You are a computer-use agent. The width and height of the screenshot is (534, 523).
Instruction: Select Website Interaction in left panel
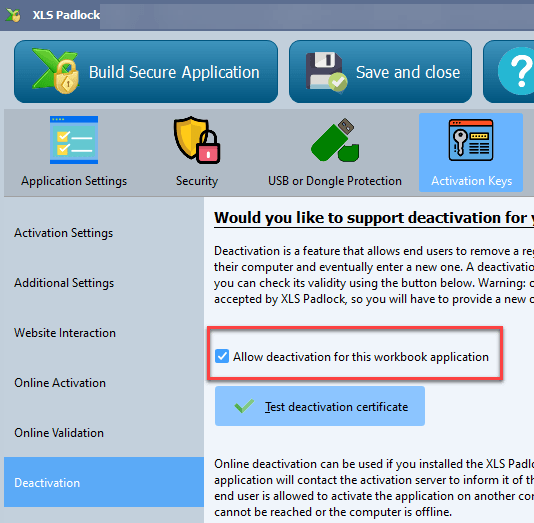click(65, 333)
